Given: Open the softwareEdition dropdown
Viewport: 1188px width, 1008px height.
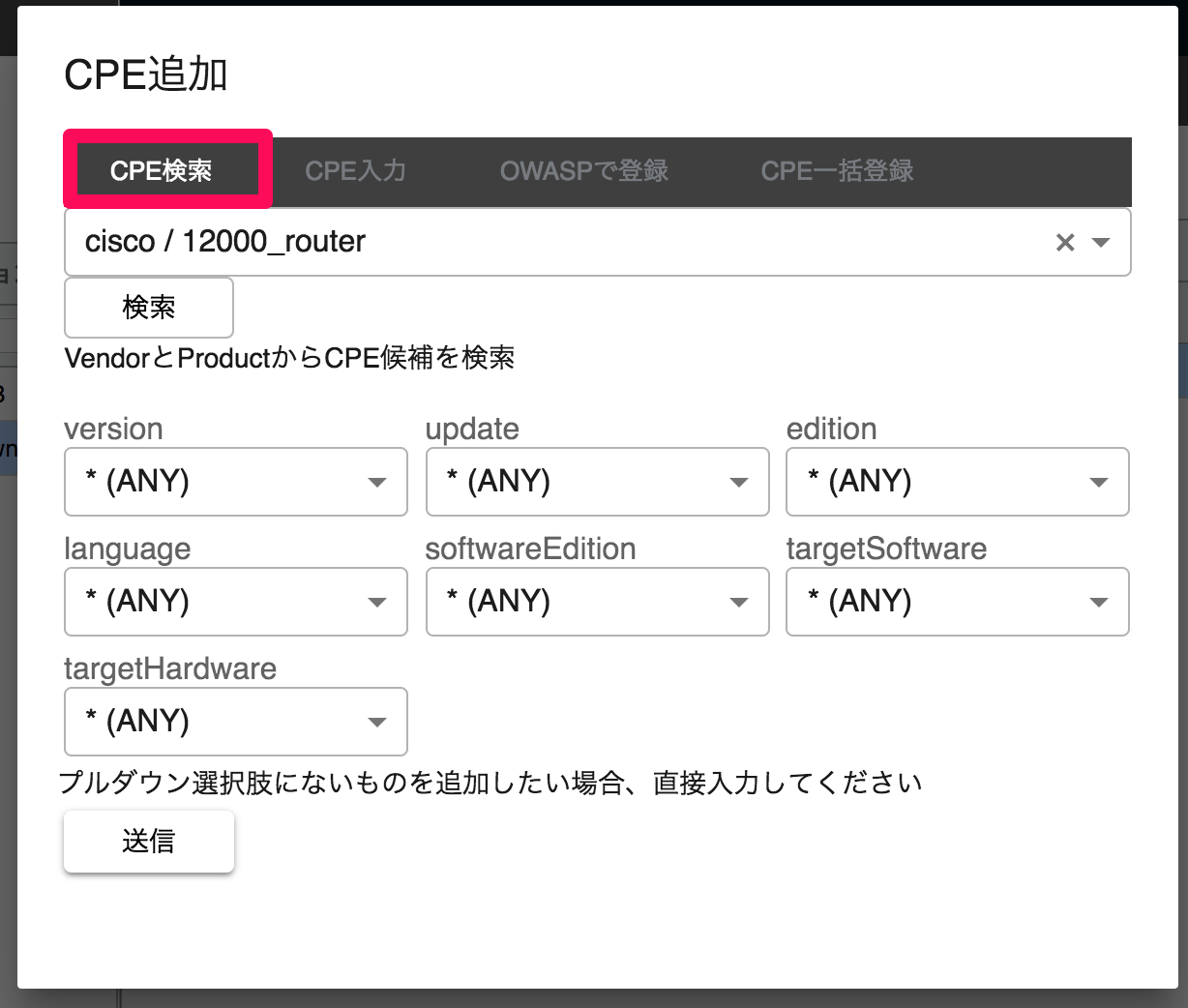Looking at the screenshot, I should tap(597, 602).
